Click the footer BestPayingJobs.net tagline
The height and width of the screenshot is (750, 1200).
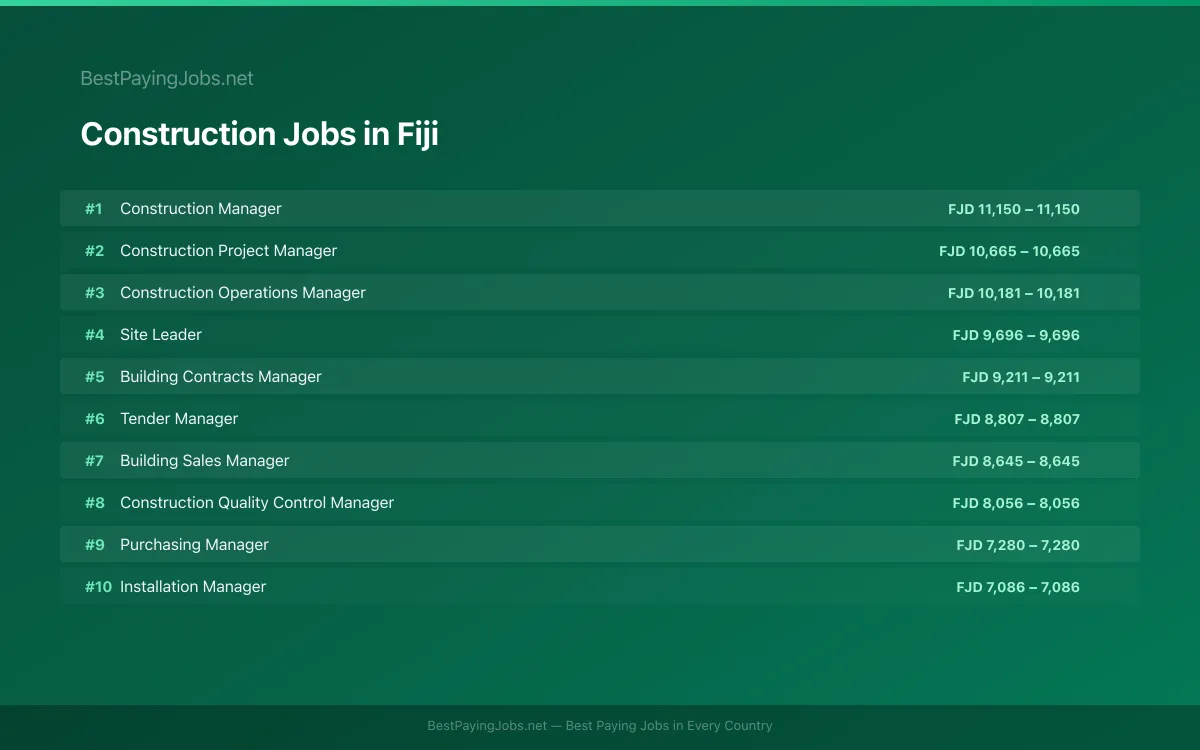(600, 726)
